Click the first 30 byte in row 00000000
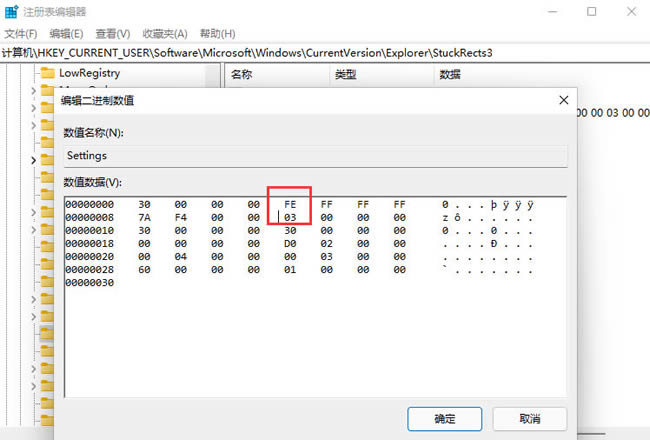650x440 pixels. [144, 204]
